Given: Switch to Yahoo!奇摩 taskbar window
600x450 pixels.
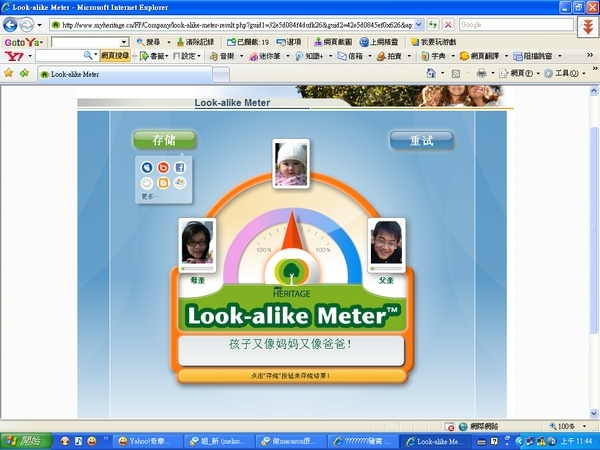Looking at the screenshot, I should coord(148,441).
